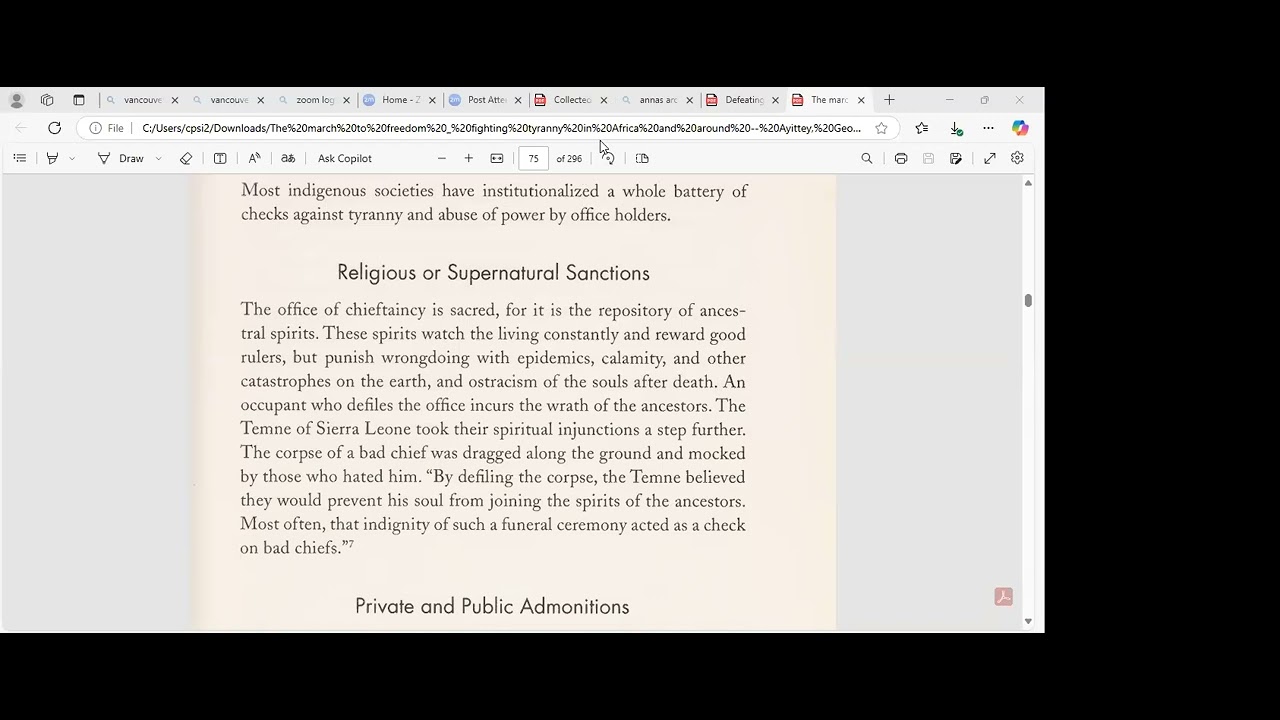
Task: Open PDF toolbar settings gear
Action: [1017, 158]
